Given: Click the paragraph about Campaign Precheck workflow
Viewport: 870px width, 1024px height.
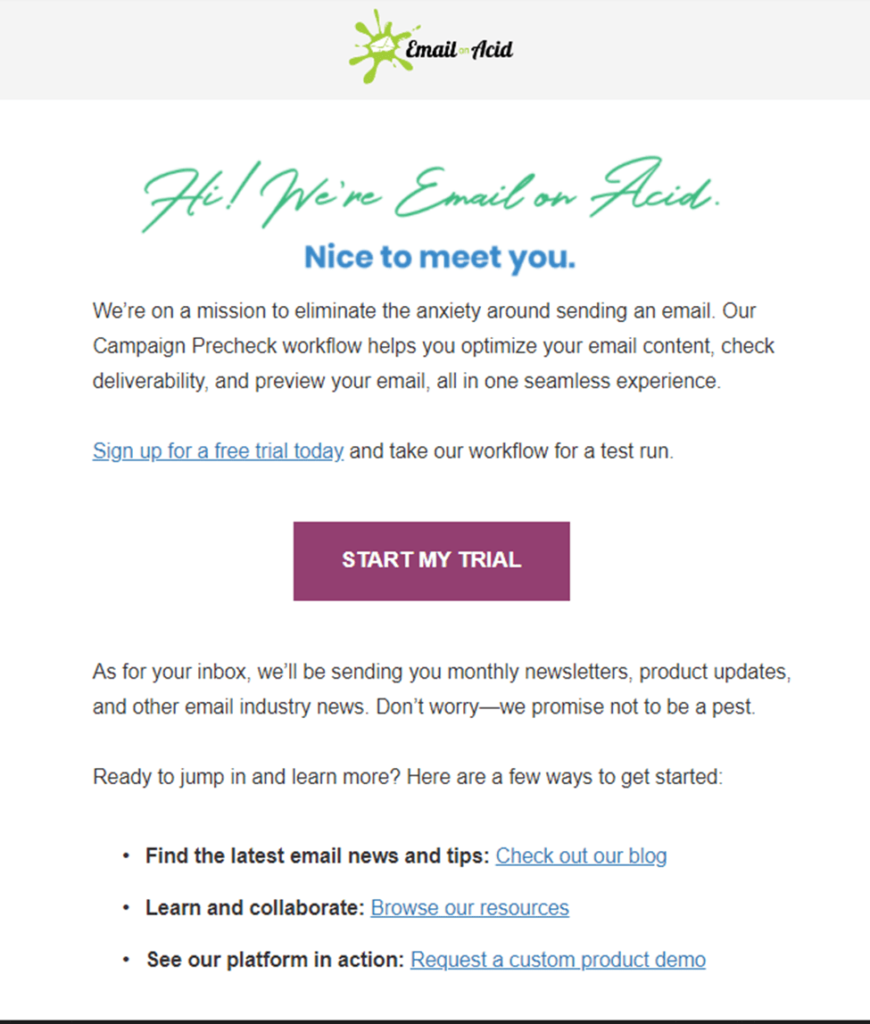Looking at the screenshot, I should 434,345.
